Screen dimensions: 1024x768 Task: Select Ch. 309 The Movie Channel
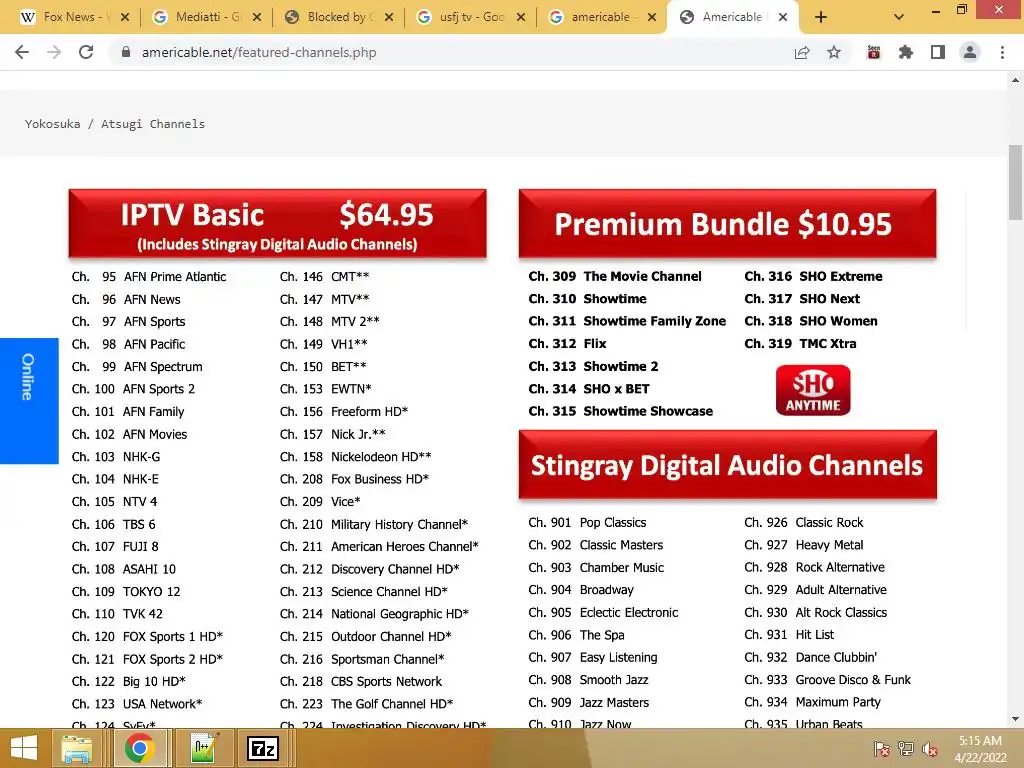coord(615,276)
